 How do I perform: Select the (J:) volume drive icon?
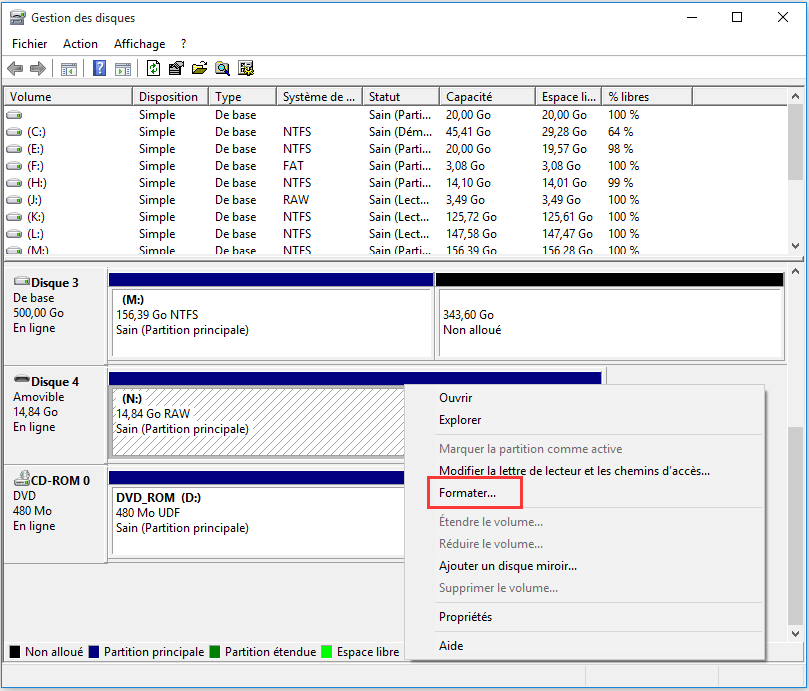tap(14, 200)
